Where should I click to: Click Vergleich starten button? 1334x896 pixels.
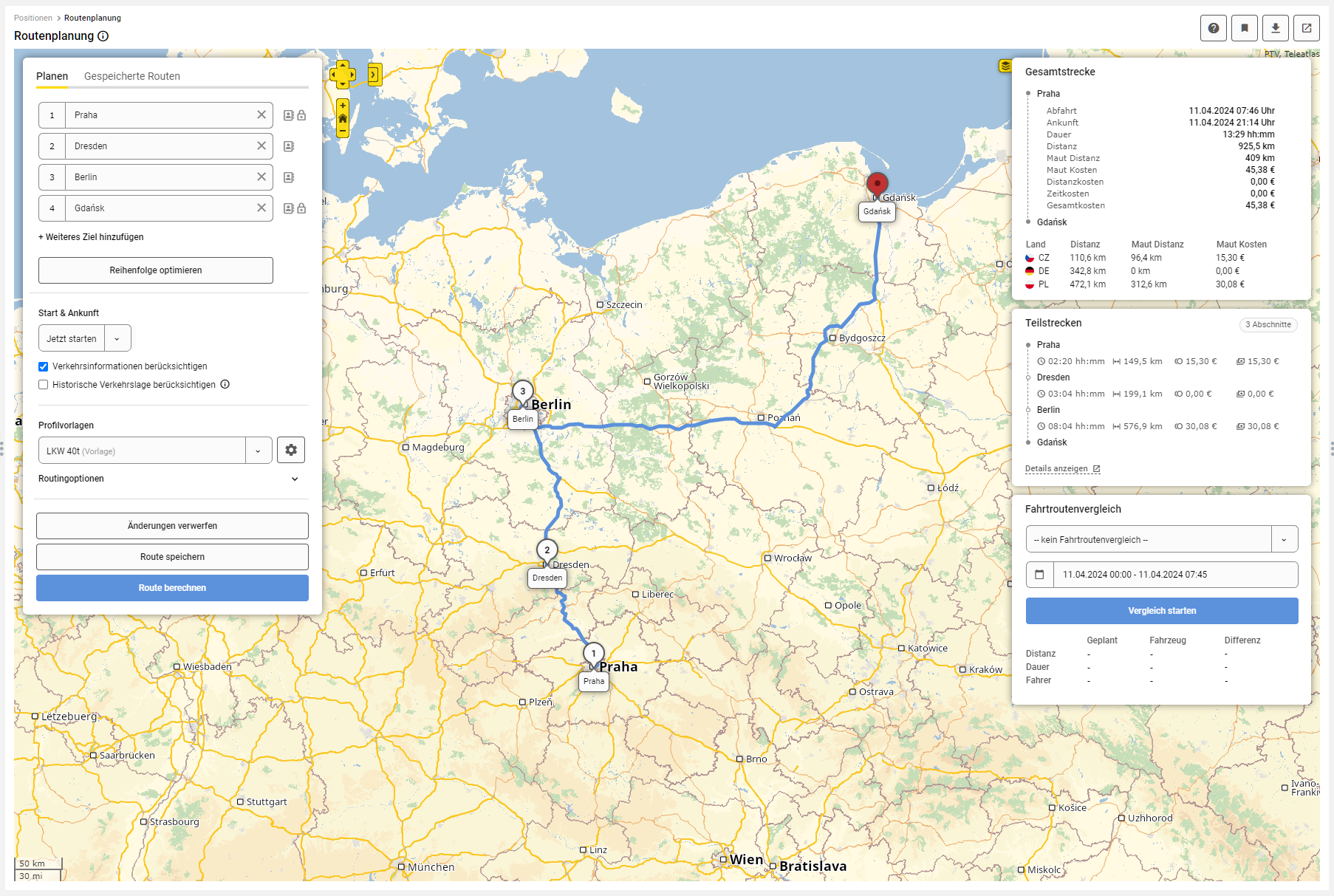click(x=1162, y=611)
